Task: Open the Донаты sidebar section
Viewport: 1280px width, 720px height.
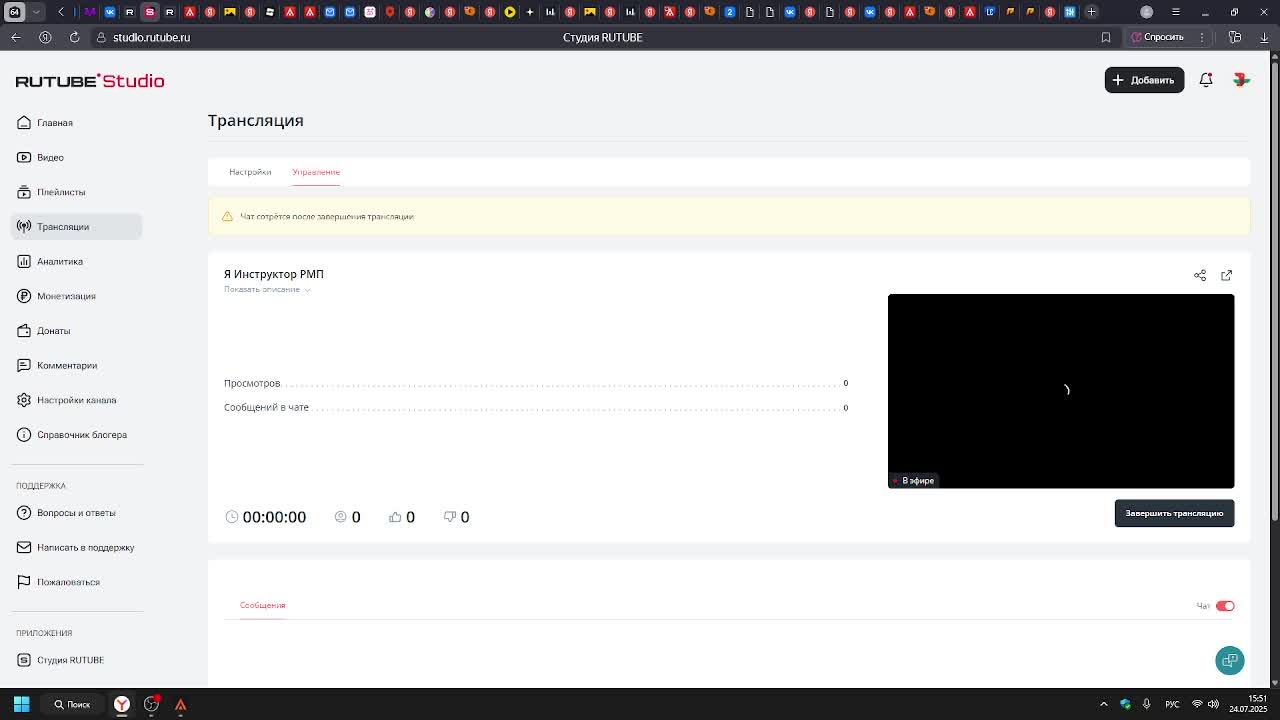Action: click(x=53, y=331)
